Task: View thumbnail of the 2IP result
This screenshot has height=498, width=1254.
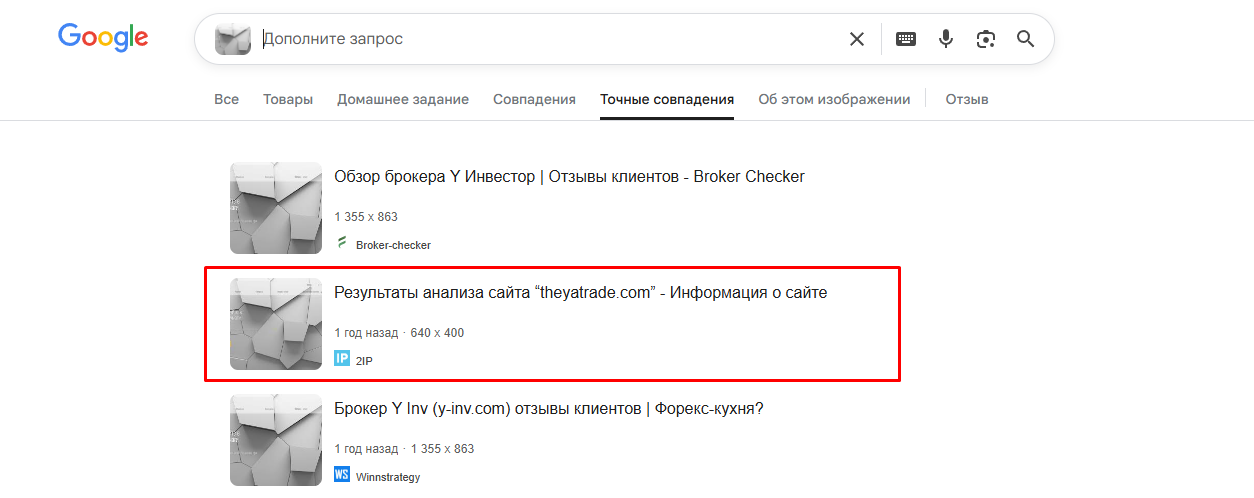Action: tap(276, 324)
